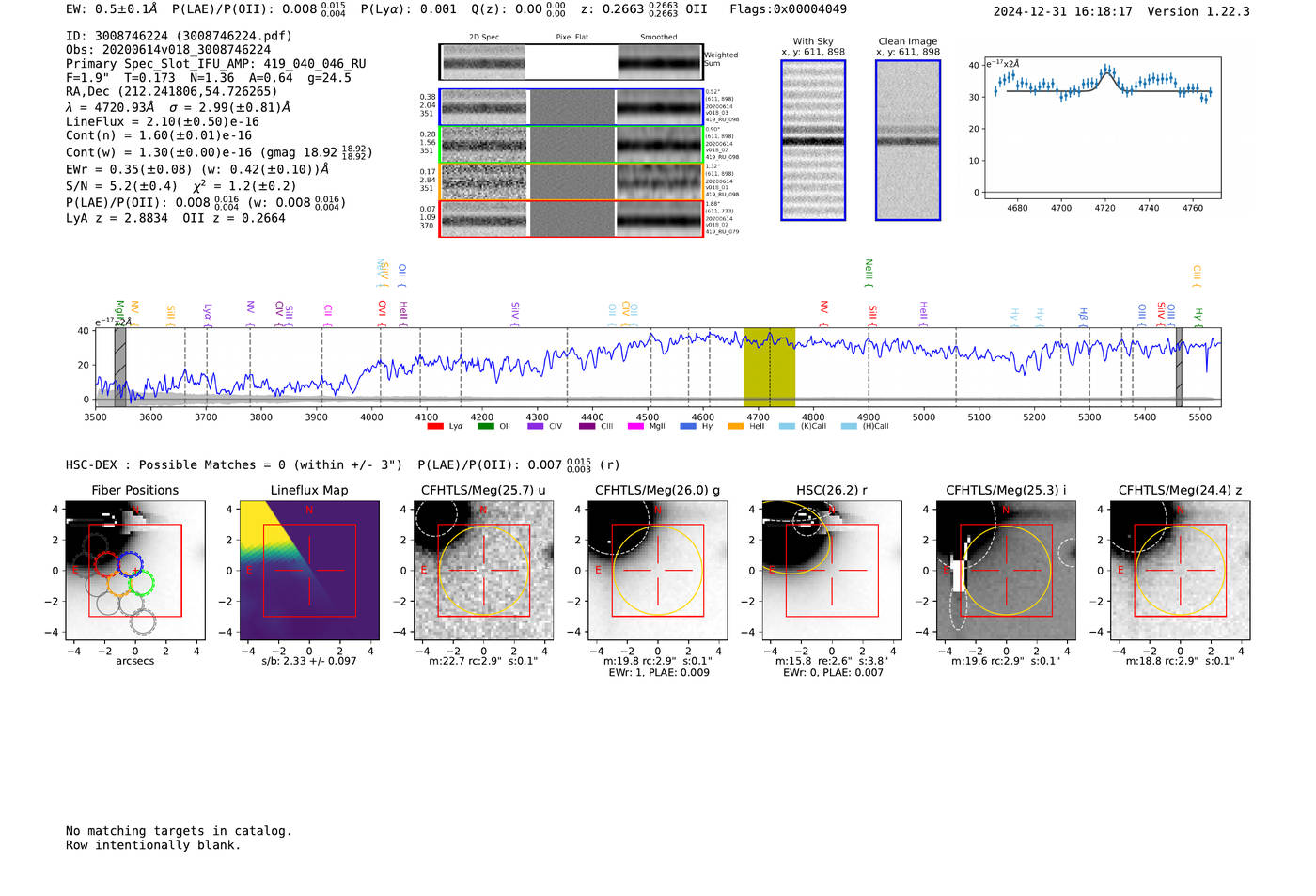Click the emission line fit plot near 4720

click(1103, 128)
